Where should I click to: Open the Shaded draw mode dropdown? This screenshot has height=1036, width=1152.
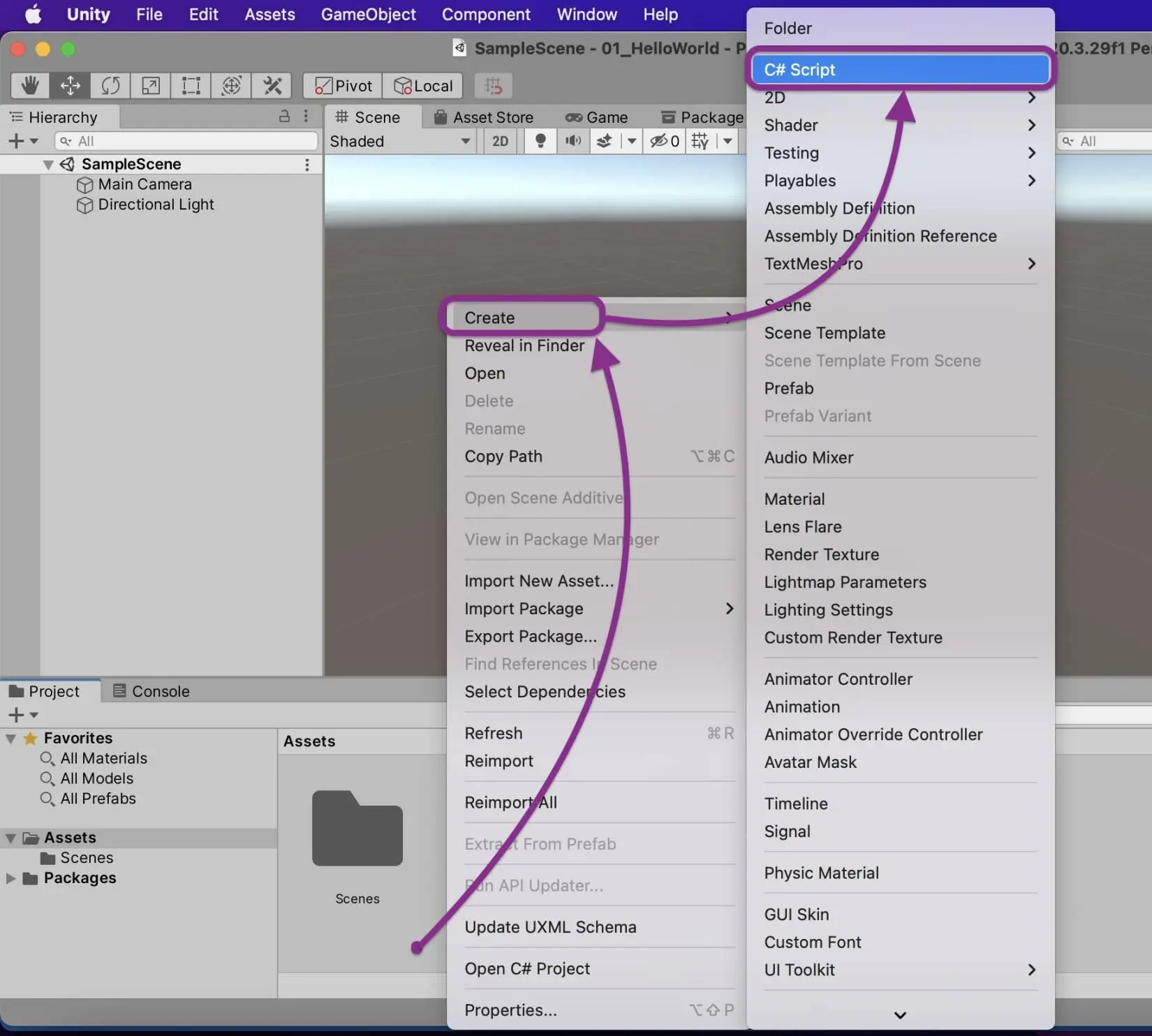[400, 141]
